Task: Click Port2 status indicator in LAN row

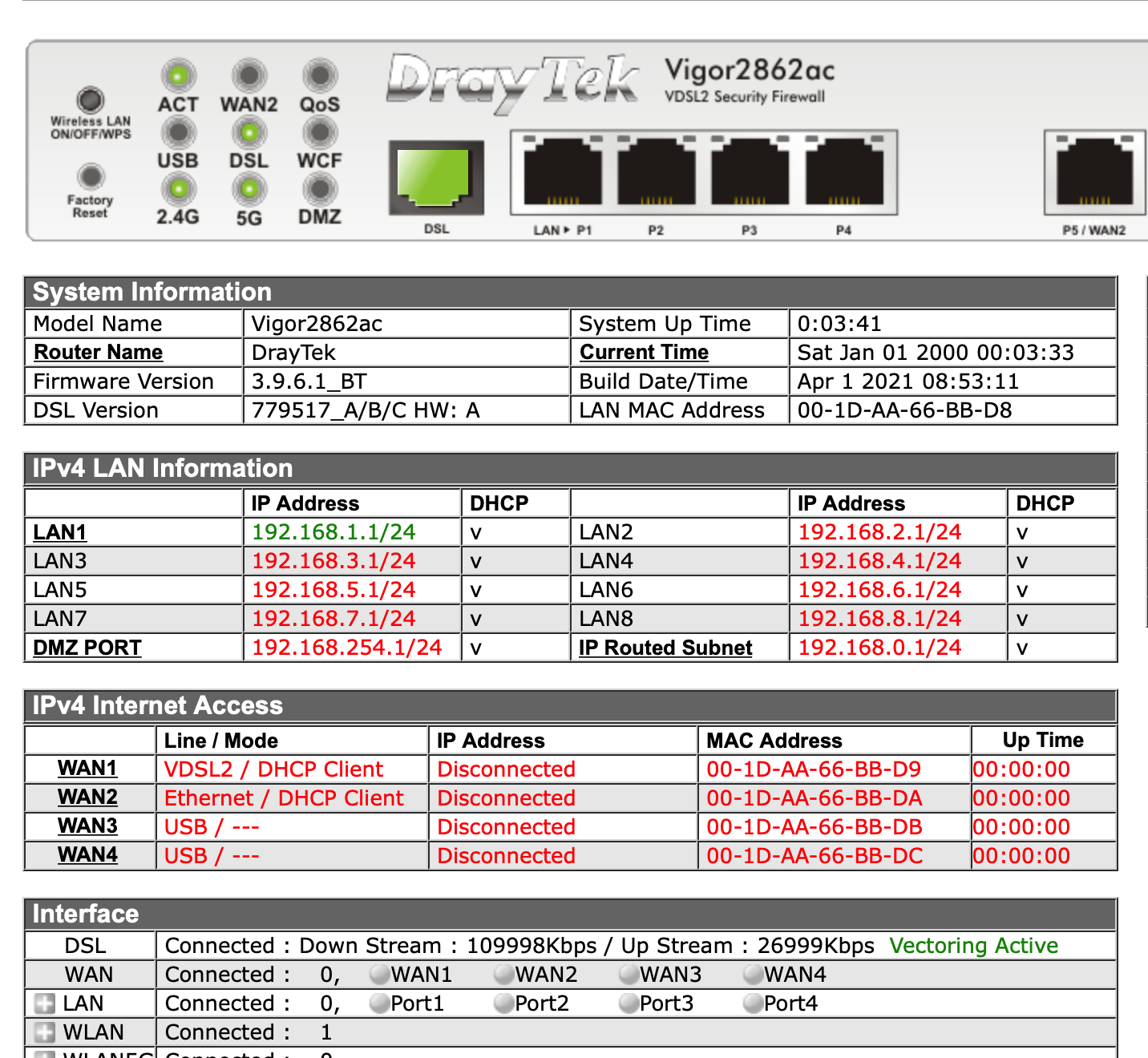Action: 504,1003
